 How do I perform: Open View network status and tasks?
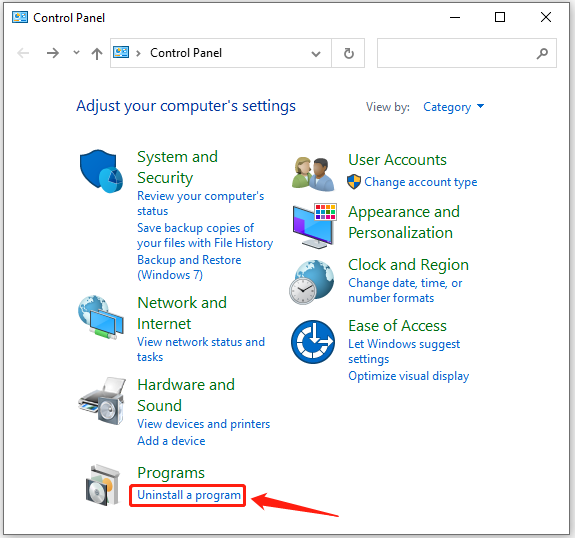click(201, 349)
